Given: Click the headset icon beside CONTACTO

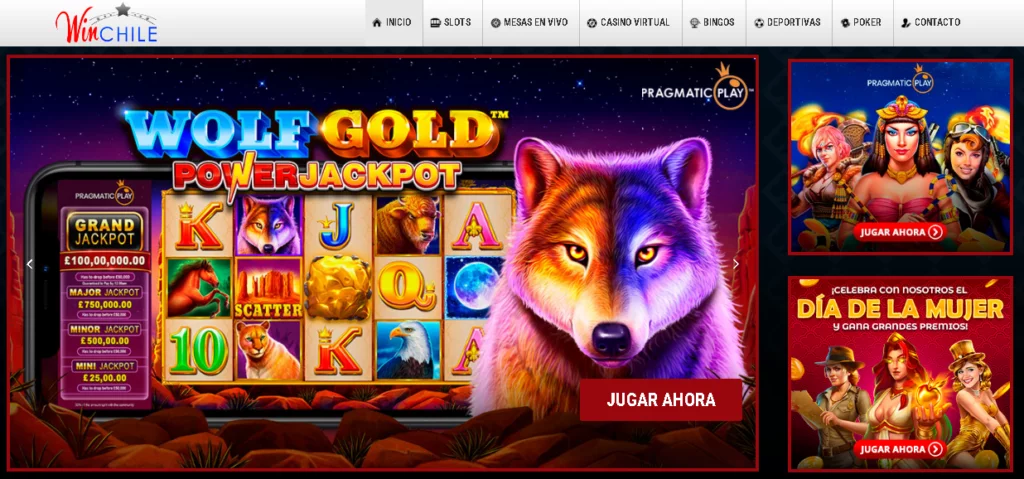Looking at the screenshot, I should pyautogui.click(x=905, y=23).
